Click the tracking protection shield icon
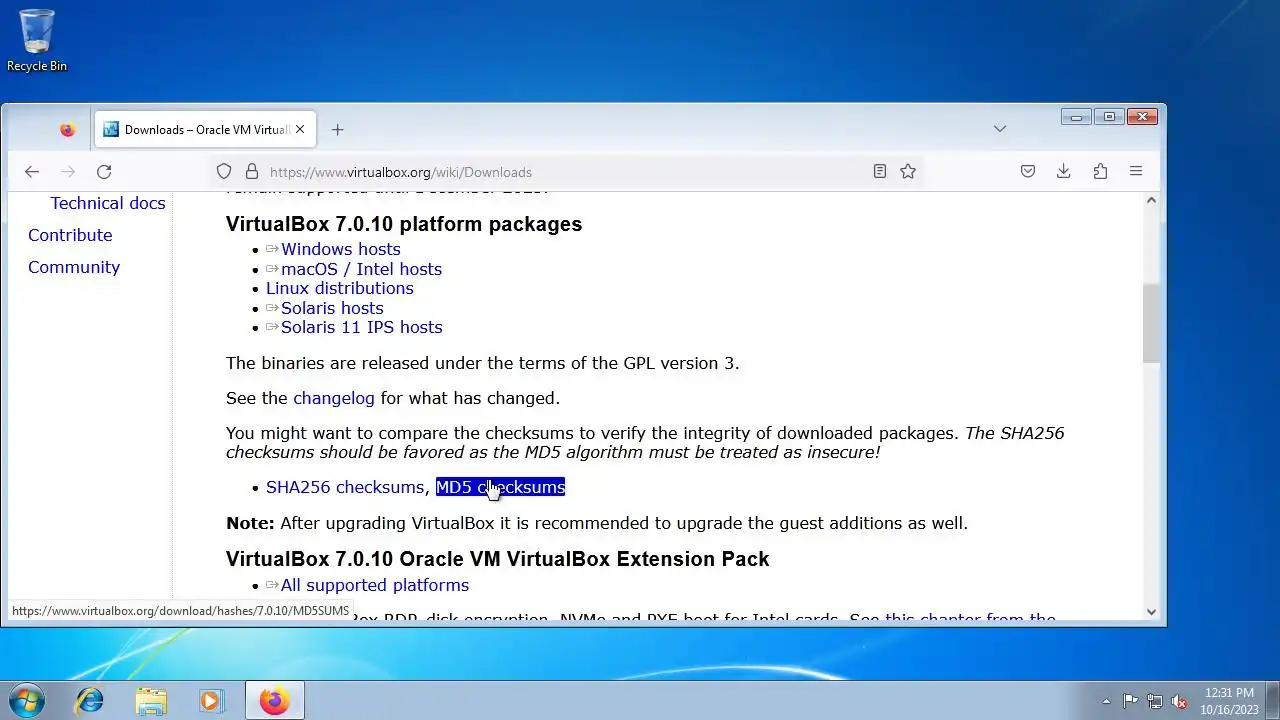 coord(224,171)
